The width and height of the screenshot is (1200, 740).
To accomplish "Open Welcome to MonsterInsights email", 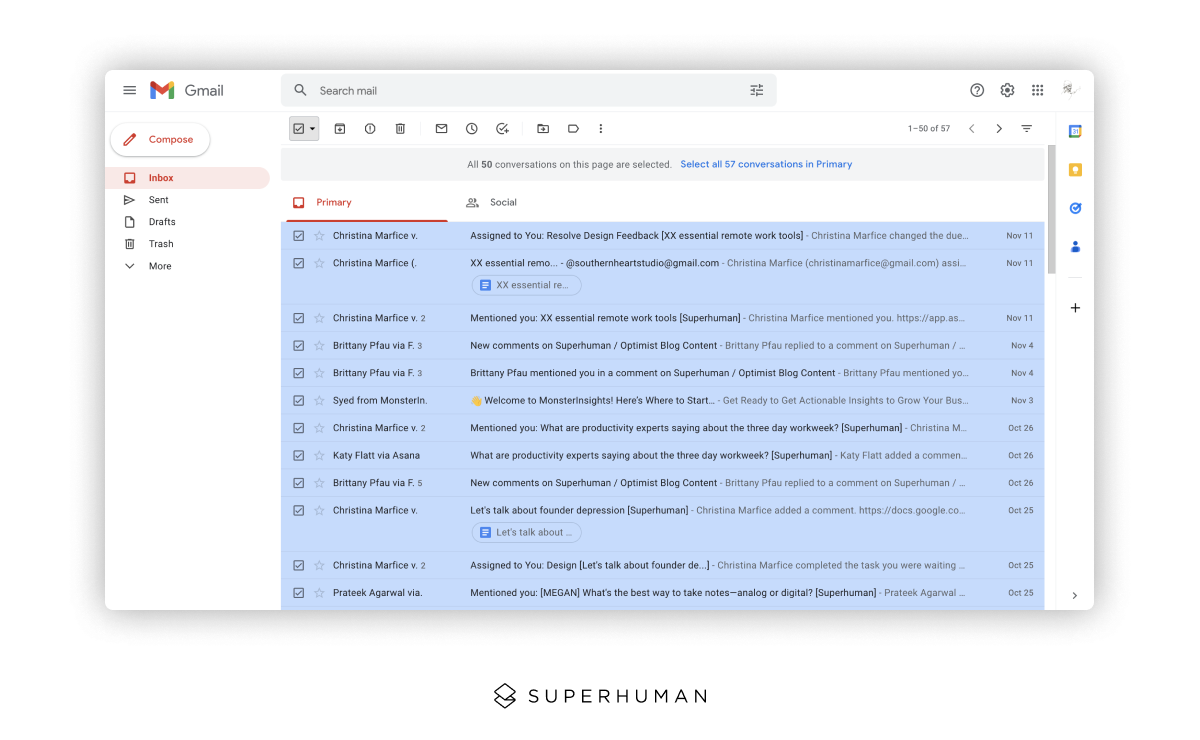I will point(662,400).
